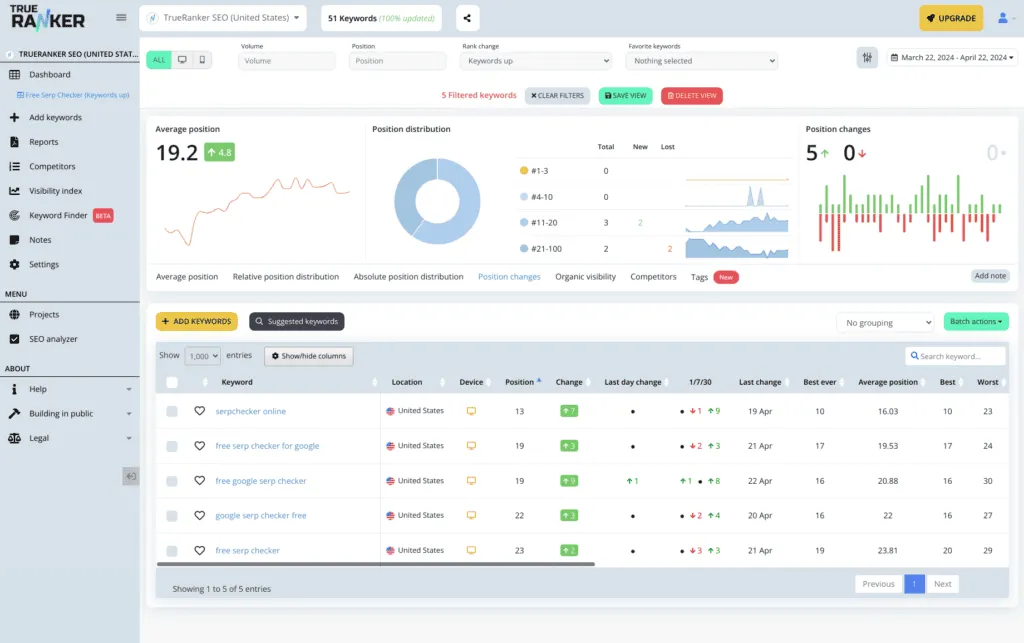Open Keyword Finder in sidebar
The width and height of the screenshot is (1024, 643).
pyautogui.click(x=58, y=215)
